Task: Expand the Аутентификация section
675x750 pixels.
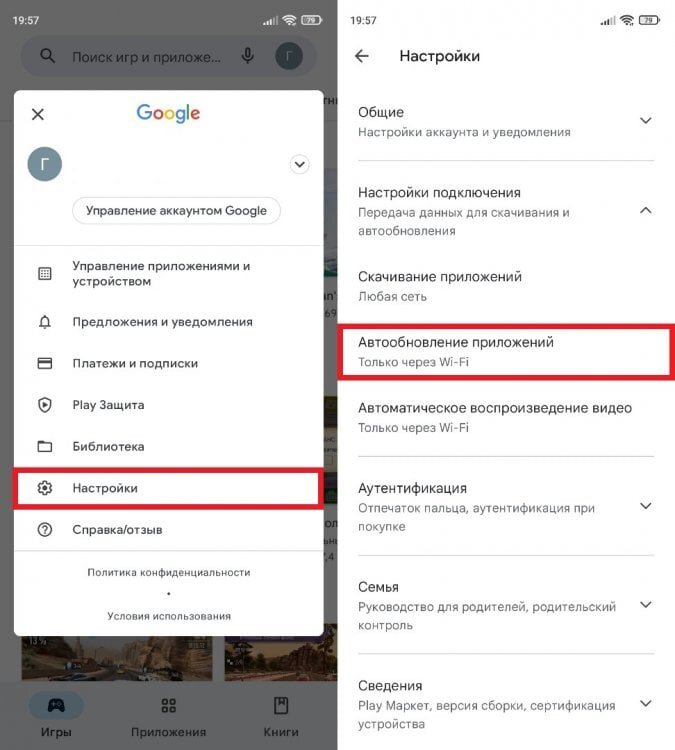Action: pos(646,506)
